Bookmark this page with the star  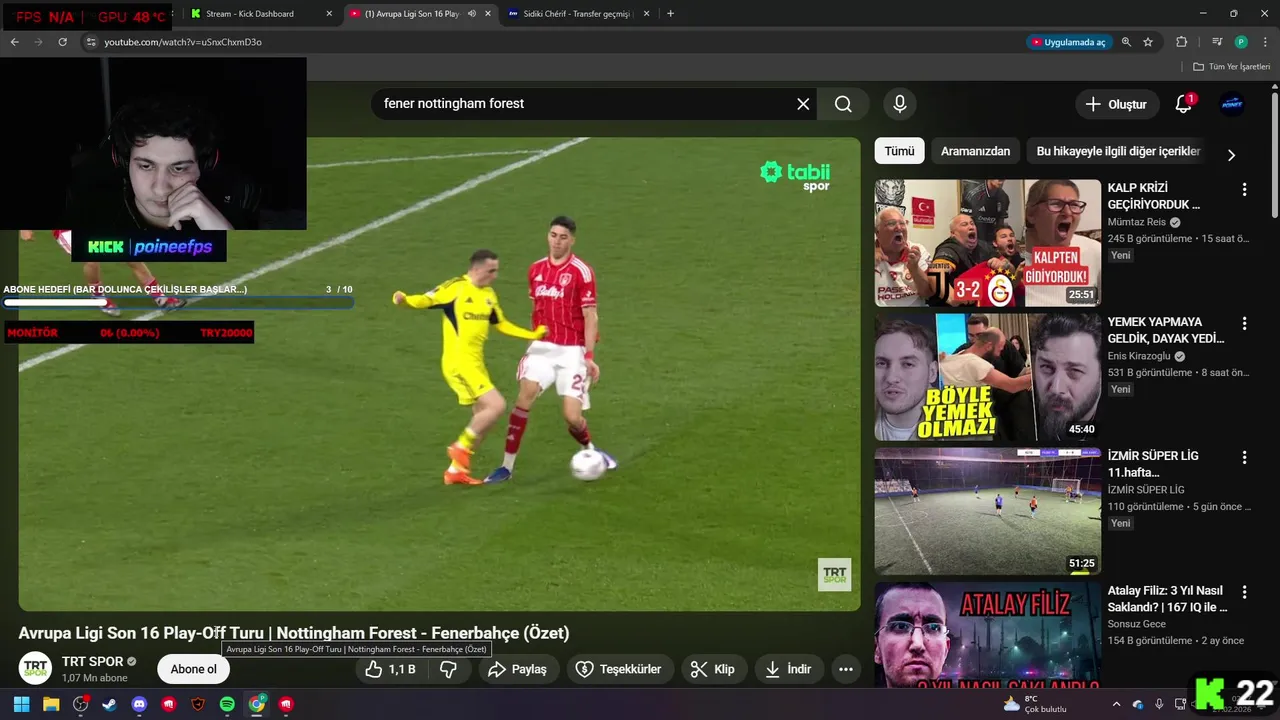tap(1148, 42)
